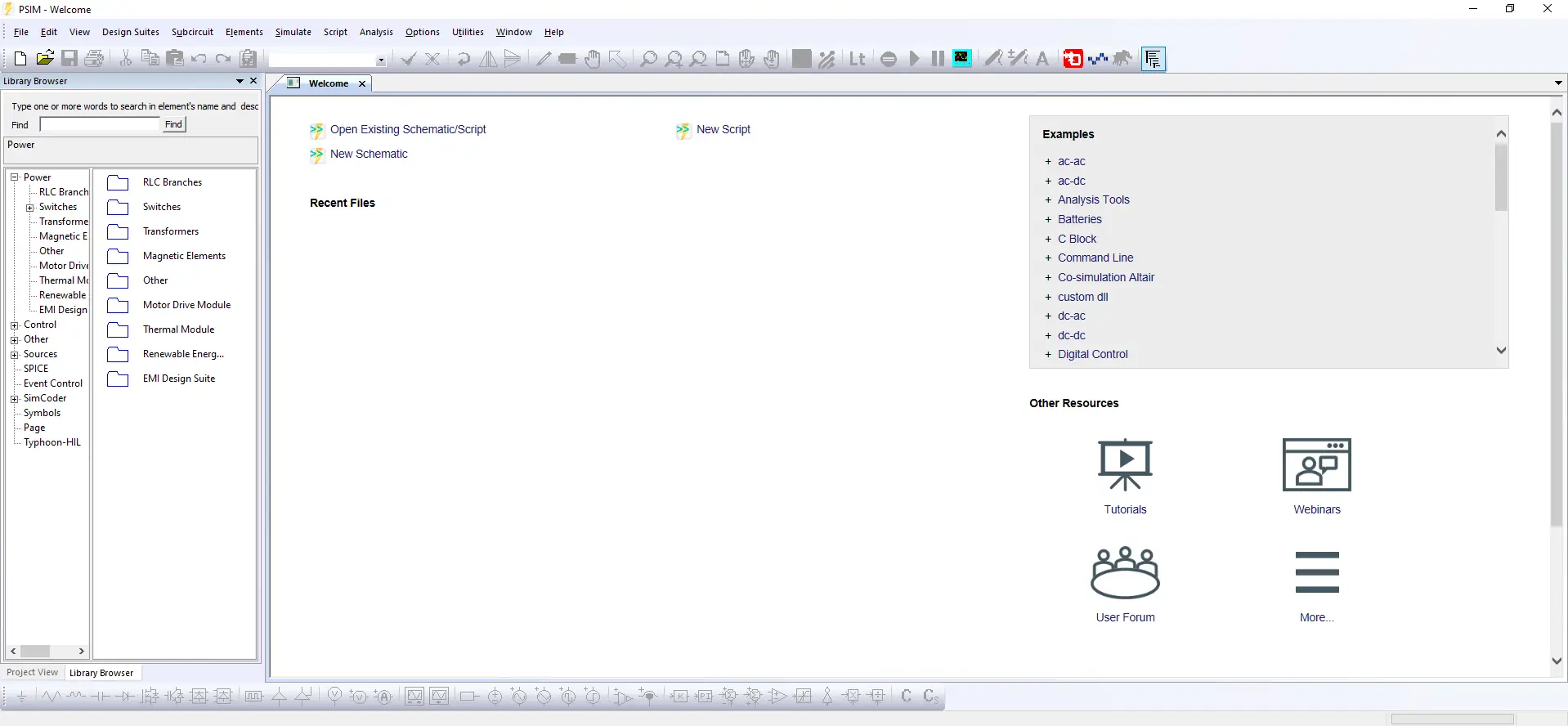Image resolution: width=1568 pixels, height=726 pixels.
Task: Click the ground element icon in bottom toolbar
Action: coord(22,697)
